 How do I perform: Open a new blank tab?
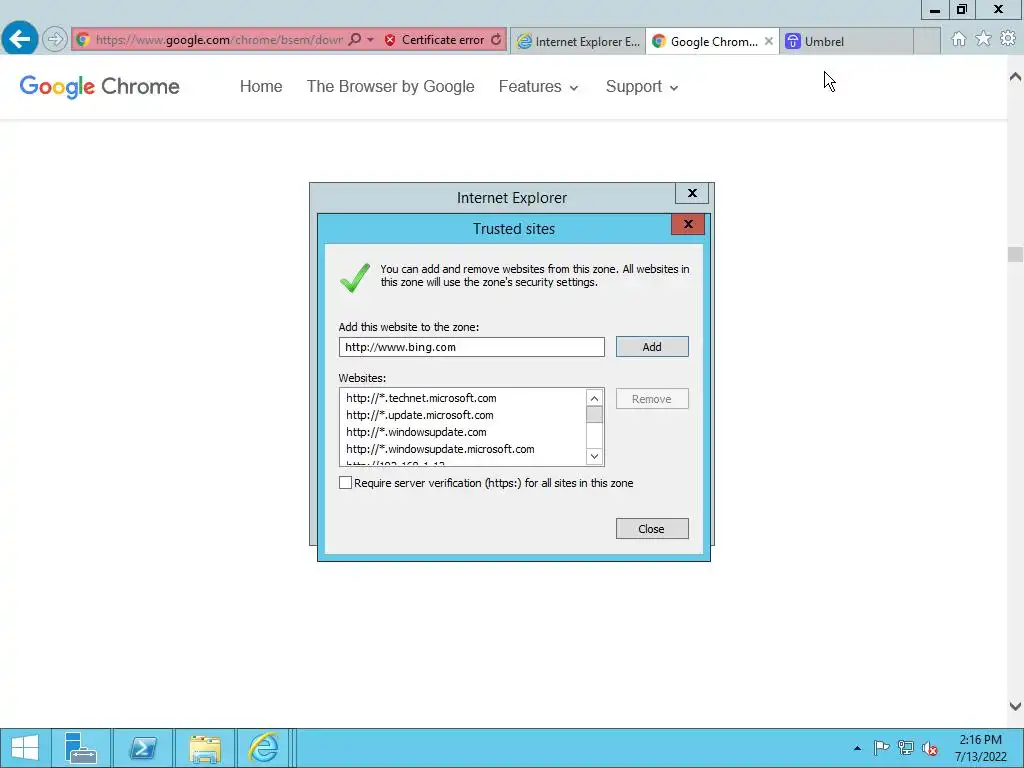point(927,41)
